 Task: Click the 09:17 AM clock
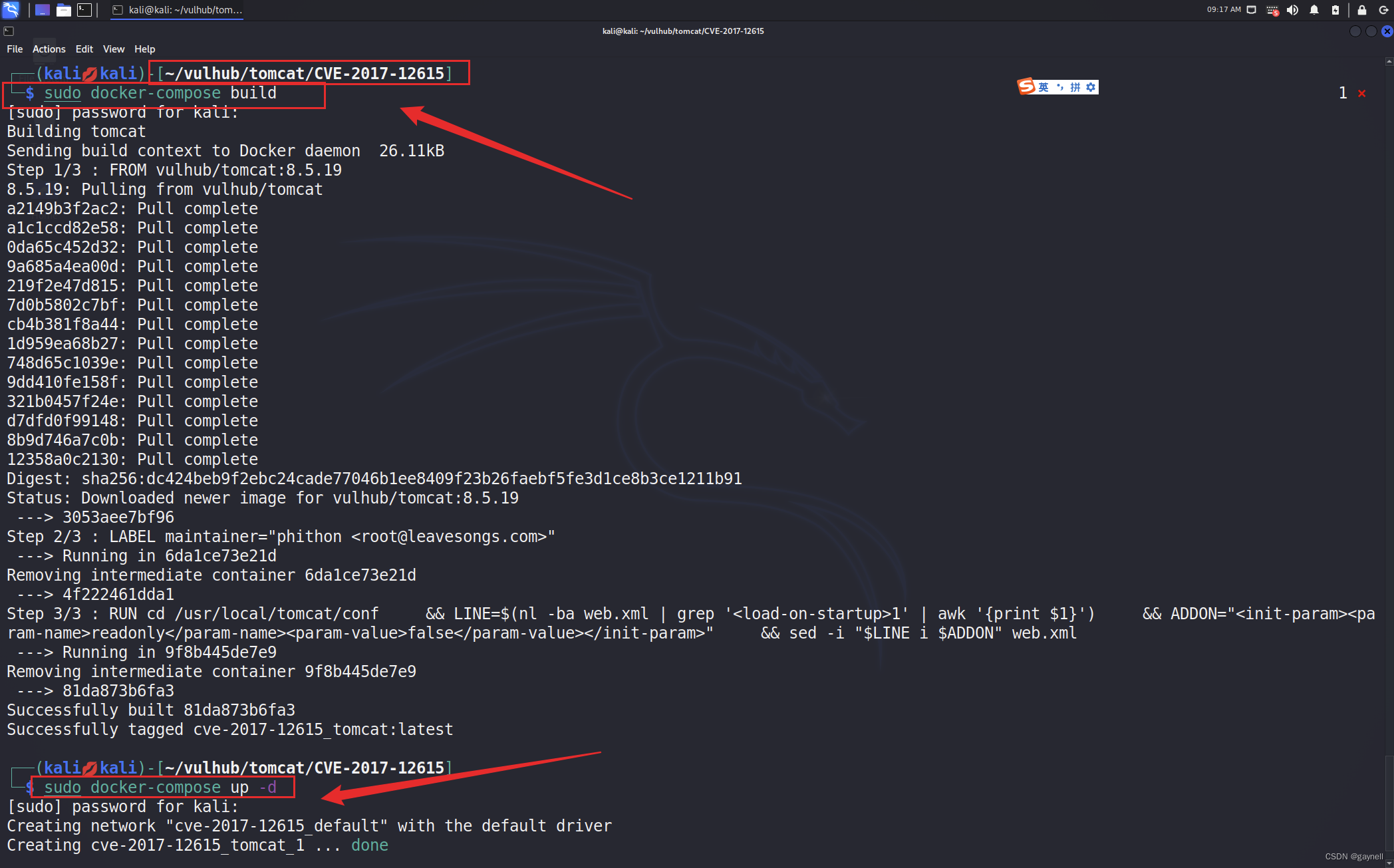(1224, 9)
